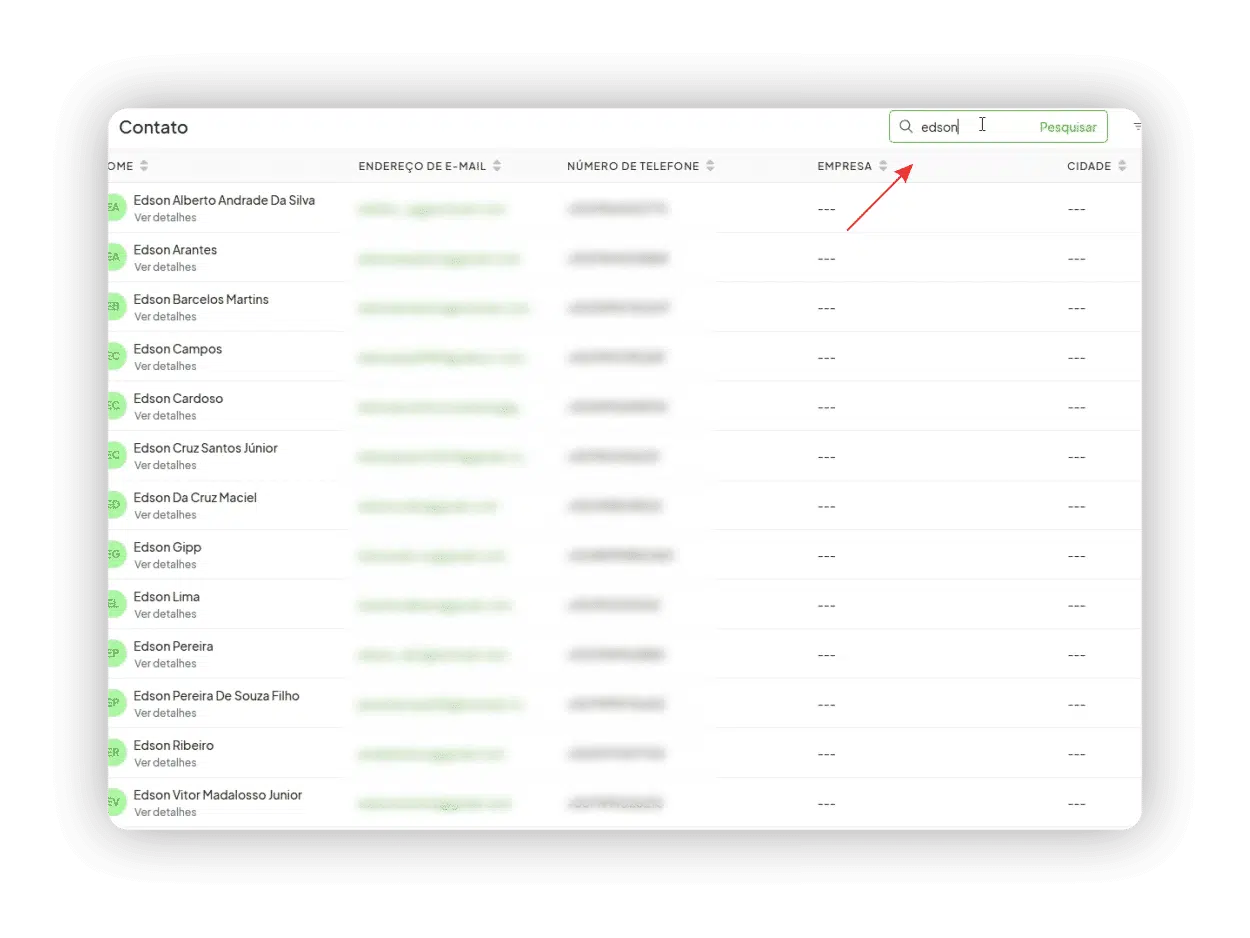Click blurred phone number of Edson Ribeiro

point(616,753)
